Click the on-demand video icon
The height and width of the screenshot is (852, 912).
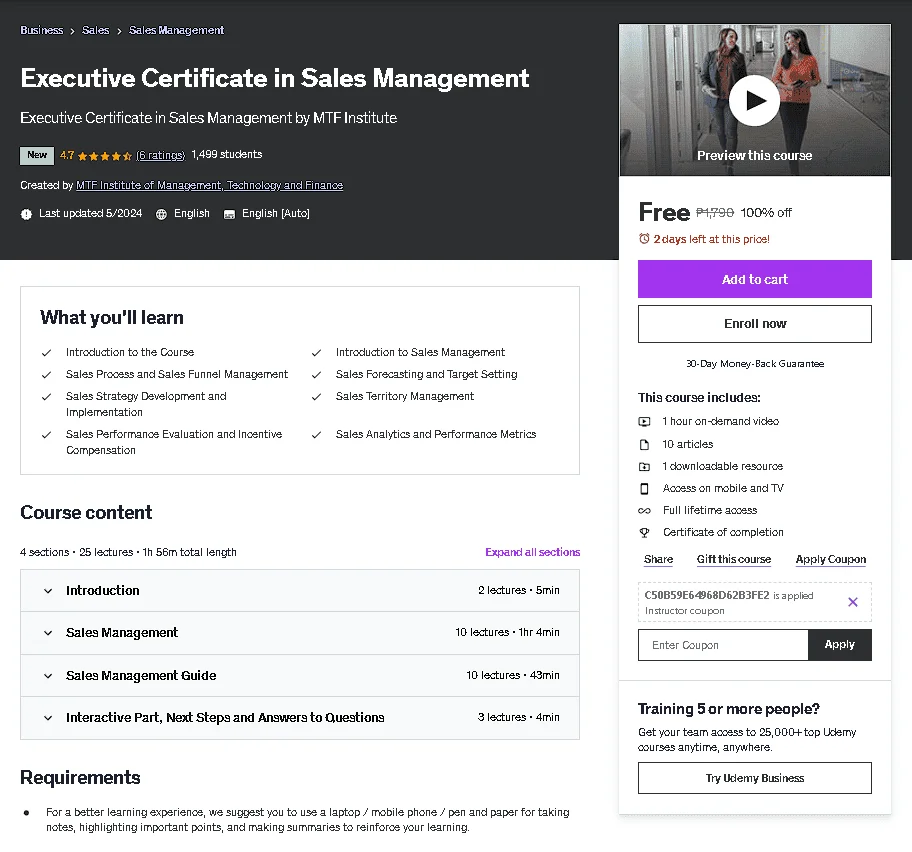tap(644, 421)
